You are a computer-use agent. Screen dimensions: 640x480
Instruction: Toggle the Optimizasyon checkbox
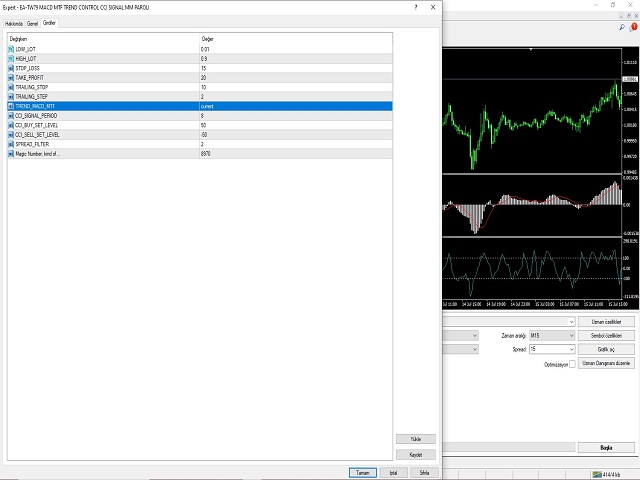[572, 364]
